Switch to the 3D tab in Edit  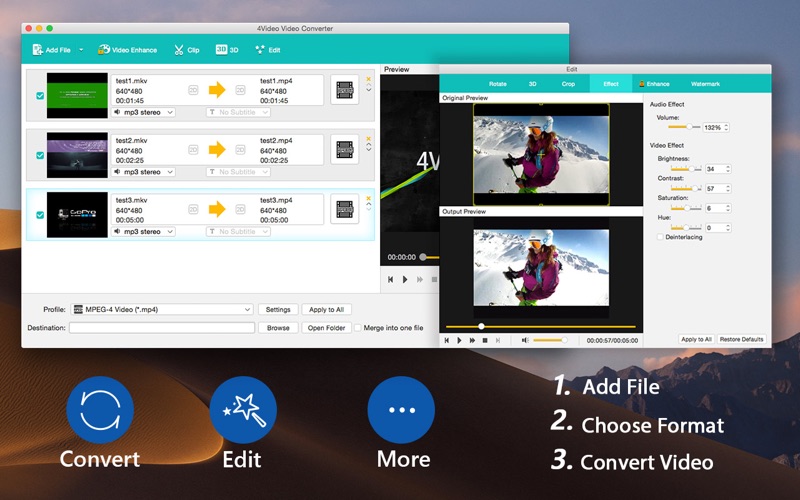pos(532,84)
